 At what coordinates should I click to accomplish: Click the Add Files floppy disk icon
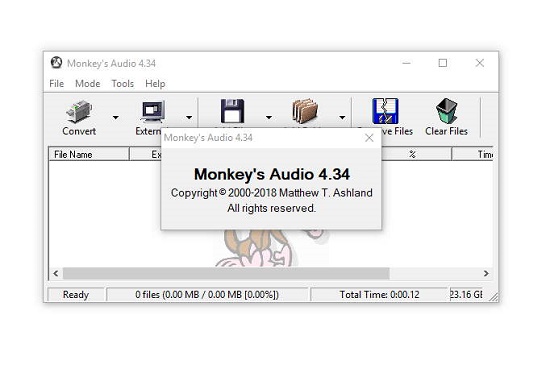(x=232, y=111)
